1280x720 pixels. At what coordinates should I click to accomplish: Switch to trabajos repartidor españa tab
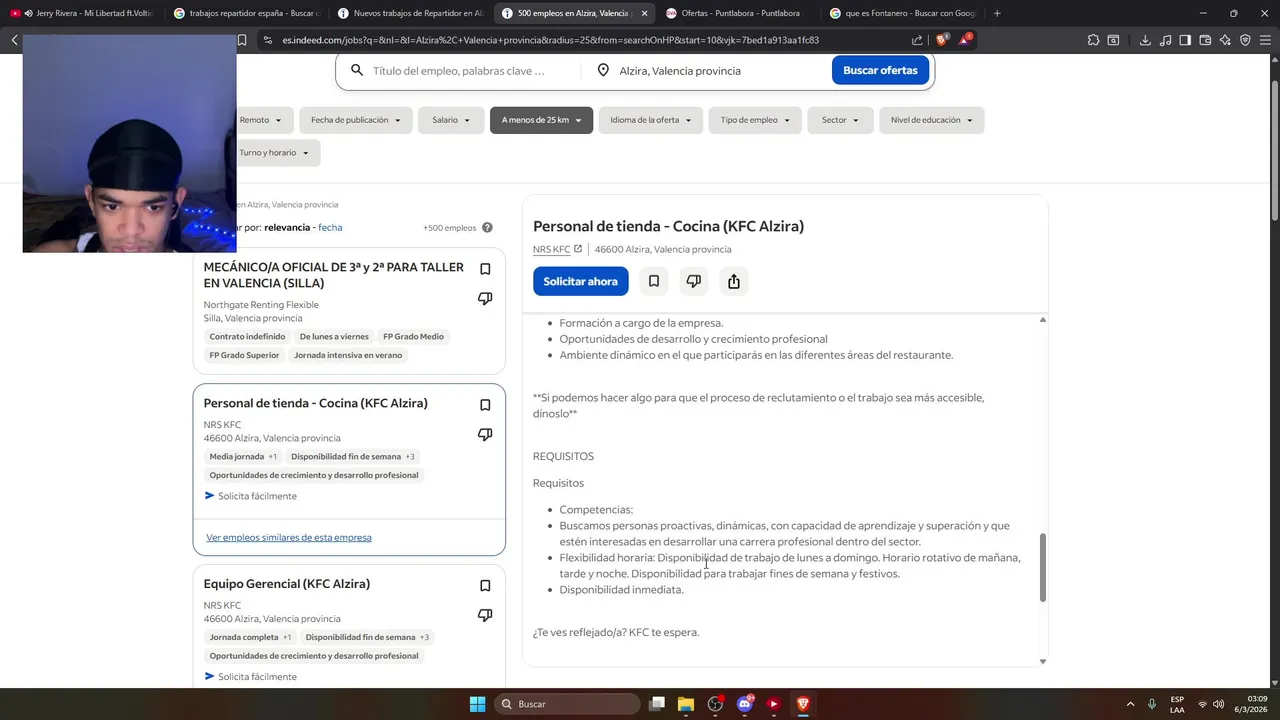point(245,13)
